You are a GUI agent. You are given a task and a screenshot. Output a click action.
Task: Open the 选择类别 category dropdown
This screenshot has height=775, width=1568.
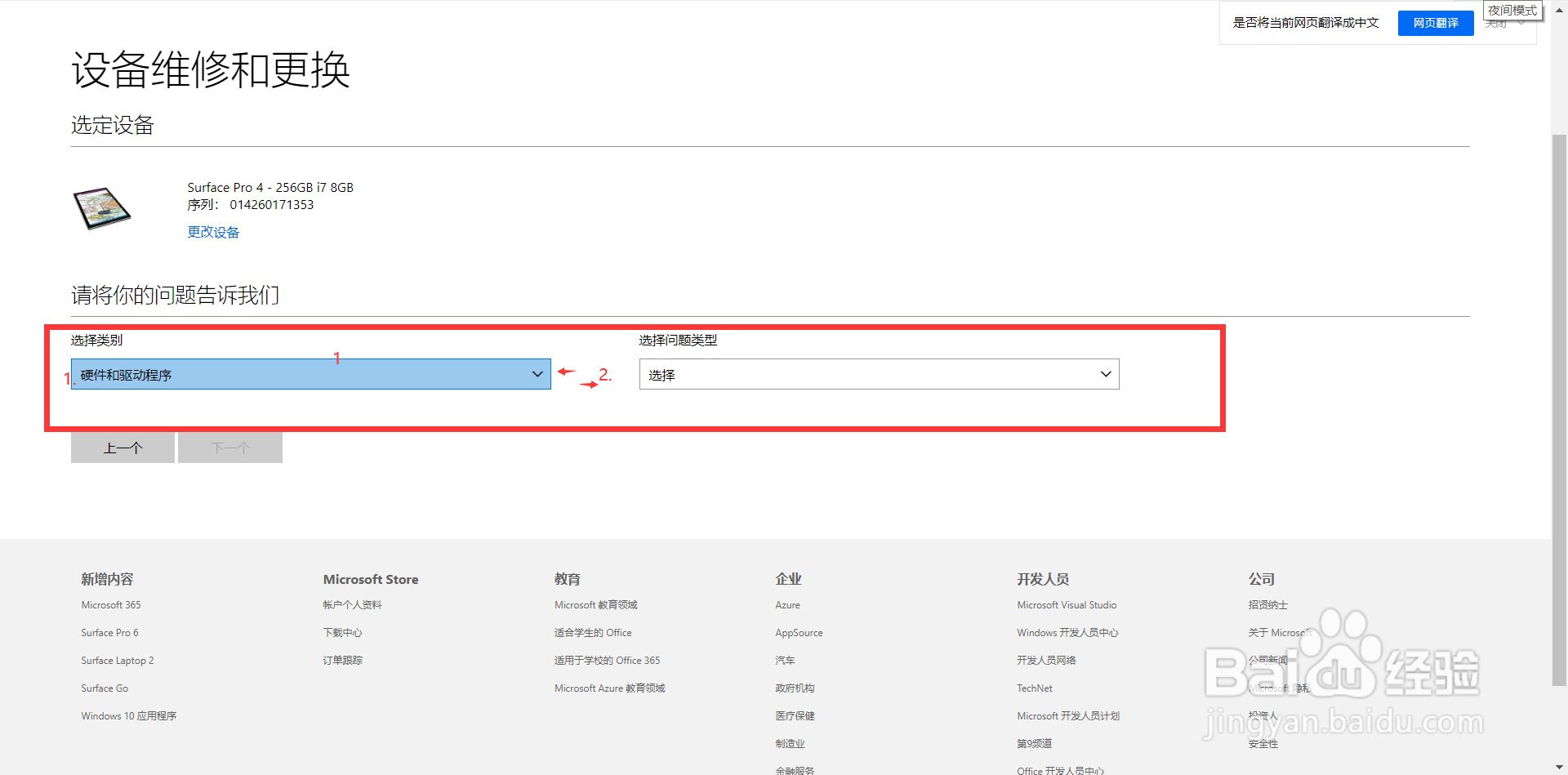pyautogui.click(x=310, y=374)
